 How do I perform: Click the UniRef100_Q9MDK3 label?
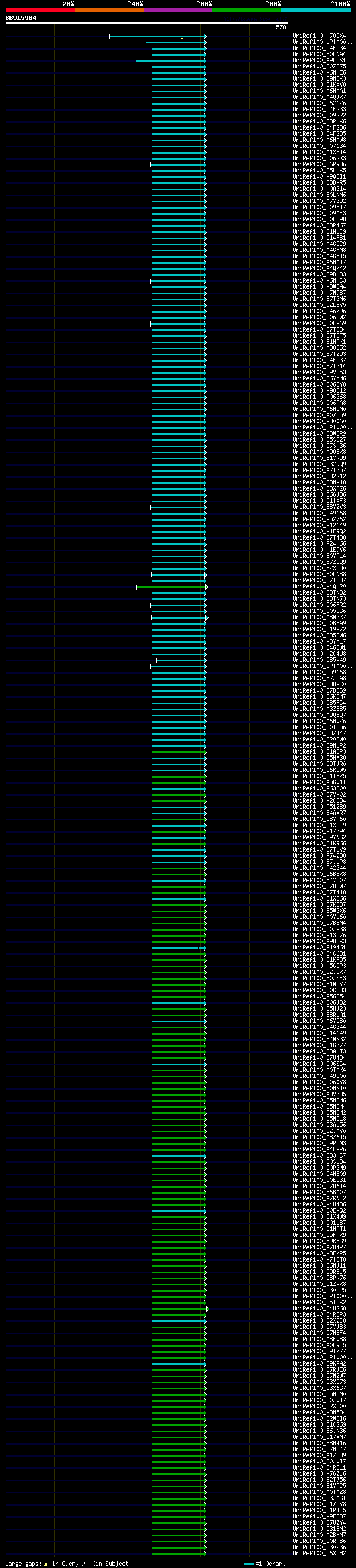(319, 78)
